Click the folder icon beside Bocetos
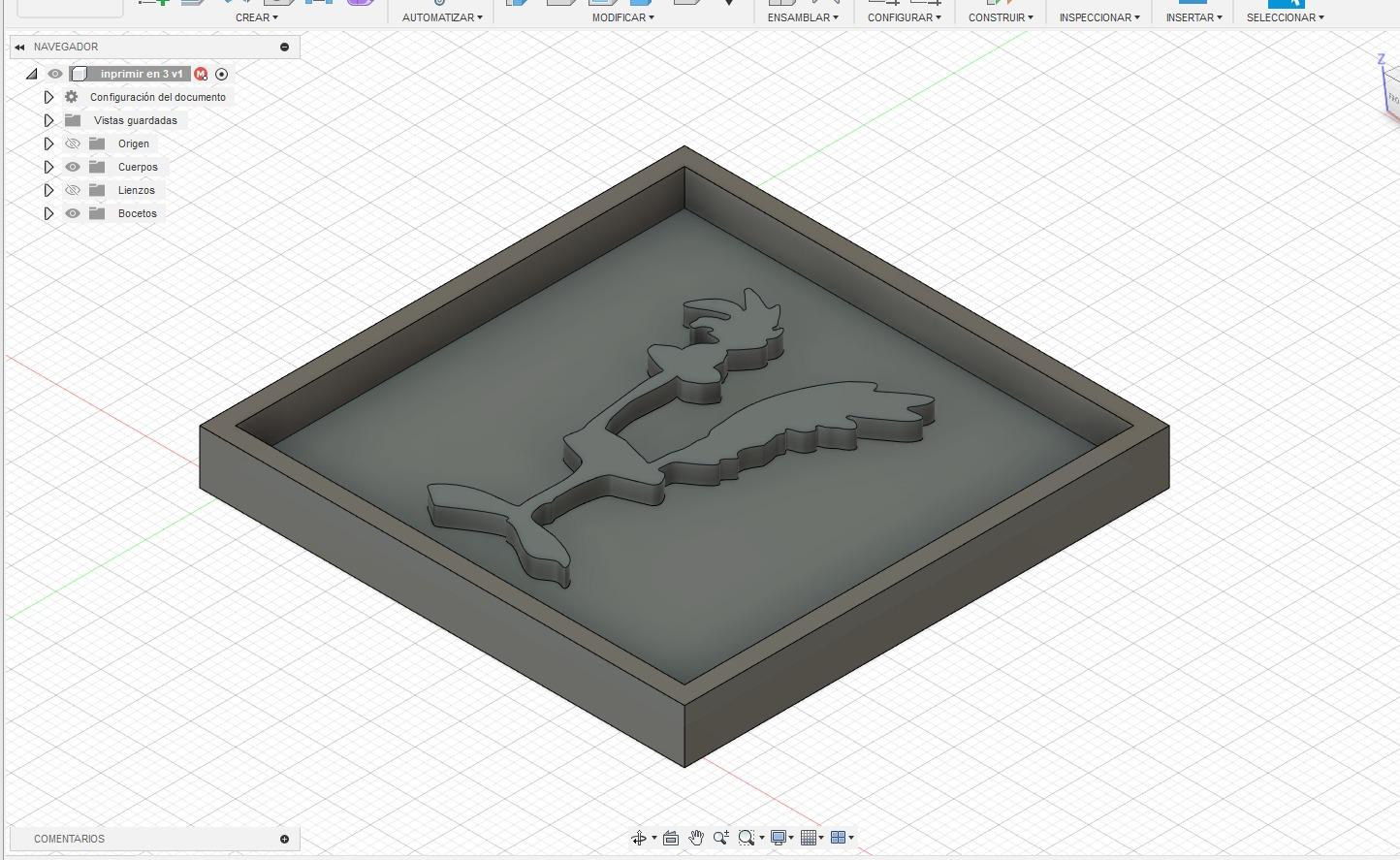Screen dimensions: 1400x860 (x=97, y=213)
